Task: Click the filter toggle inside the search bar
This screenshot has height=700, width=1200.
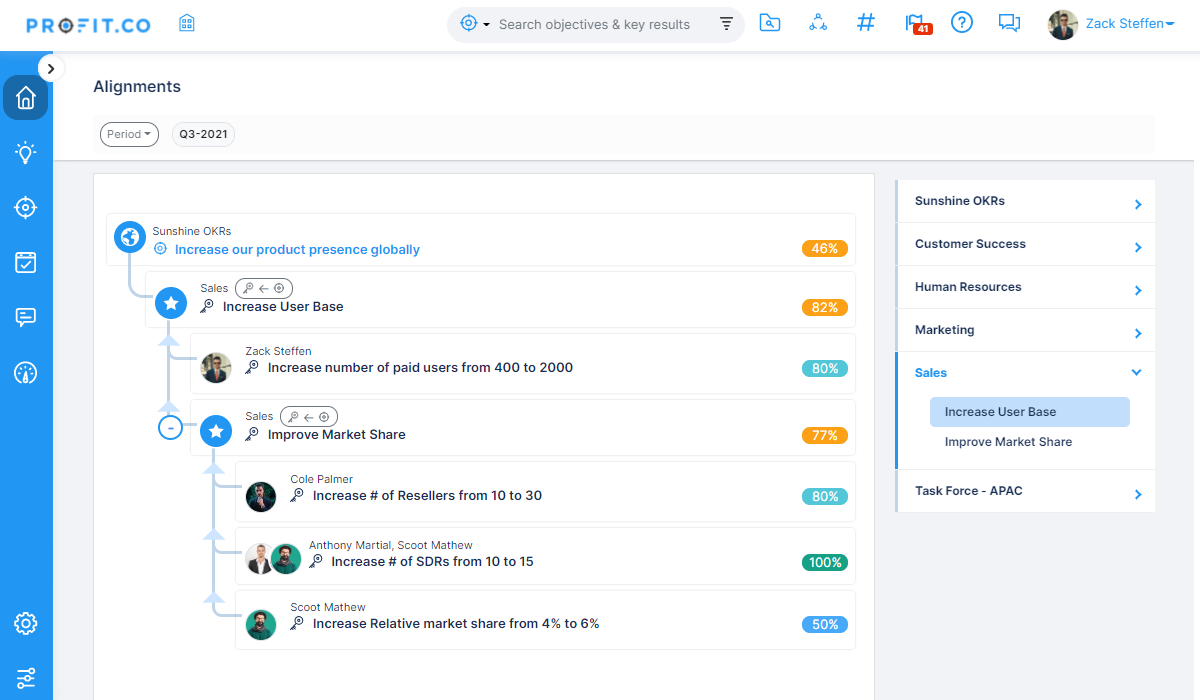Action: coord(726,24)
